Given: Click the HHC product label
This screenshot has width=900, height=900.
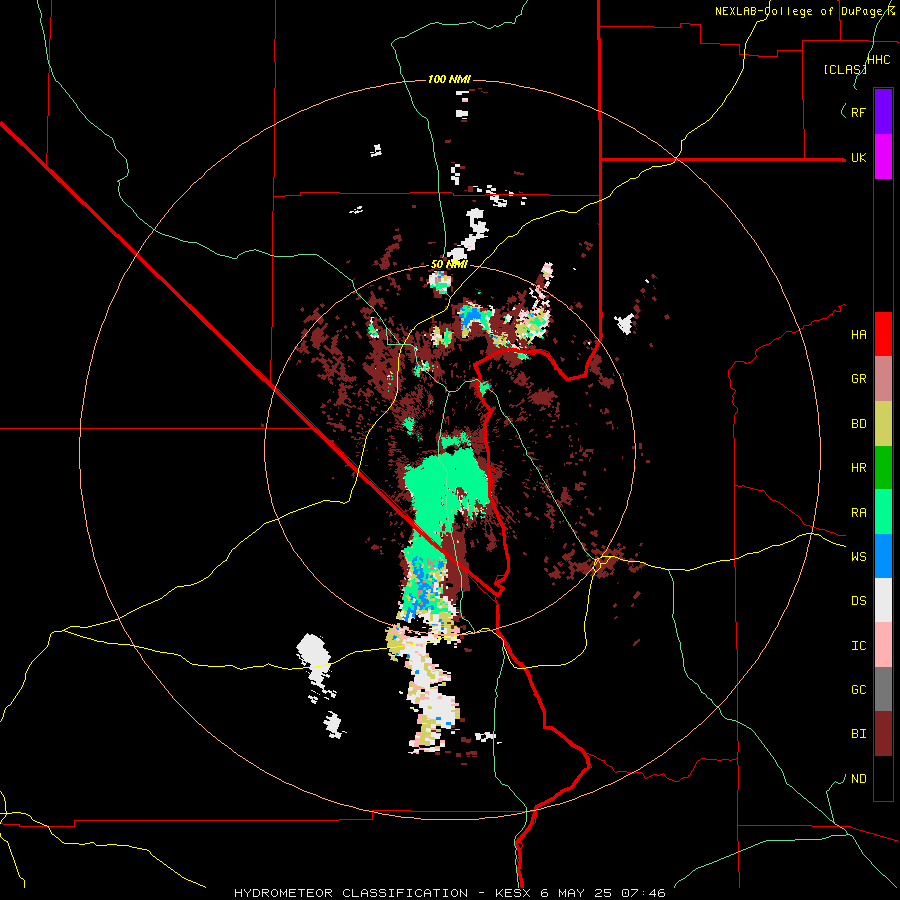Looking at the screenshot, I should [x=879, y=60].
